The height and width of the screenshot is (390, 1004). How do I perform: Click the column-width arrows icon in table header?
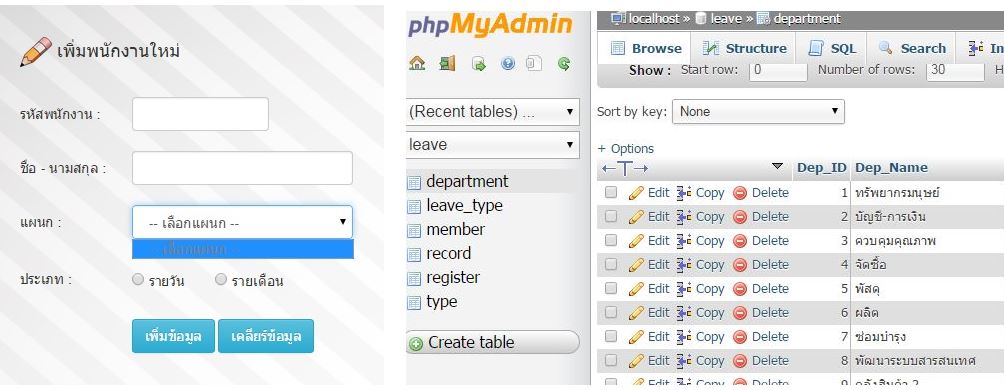[x=625, y=168]
